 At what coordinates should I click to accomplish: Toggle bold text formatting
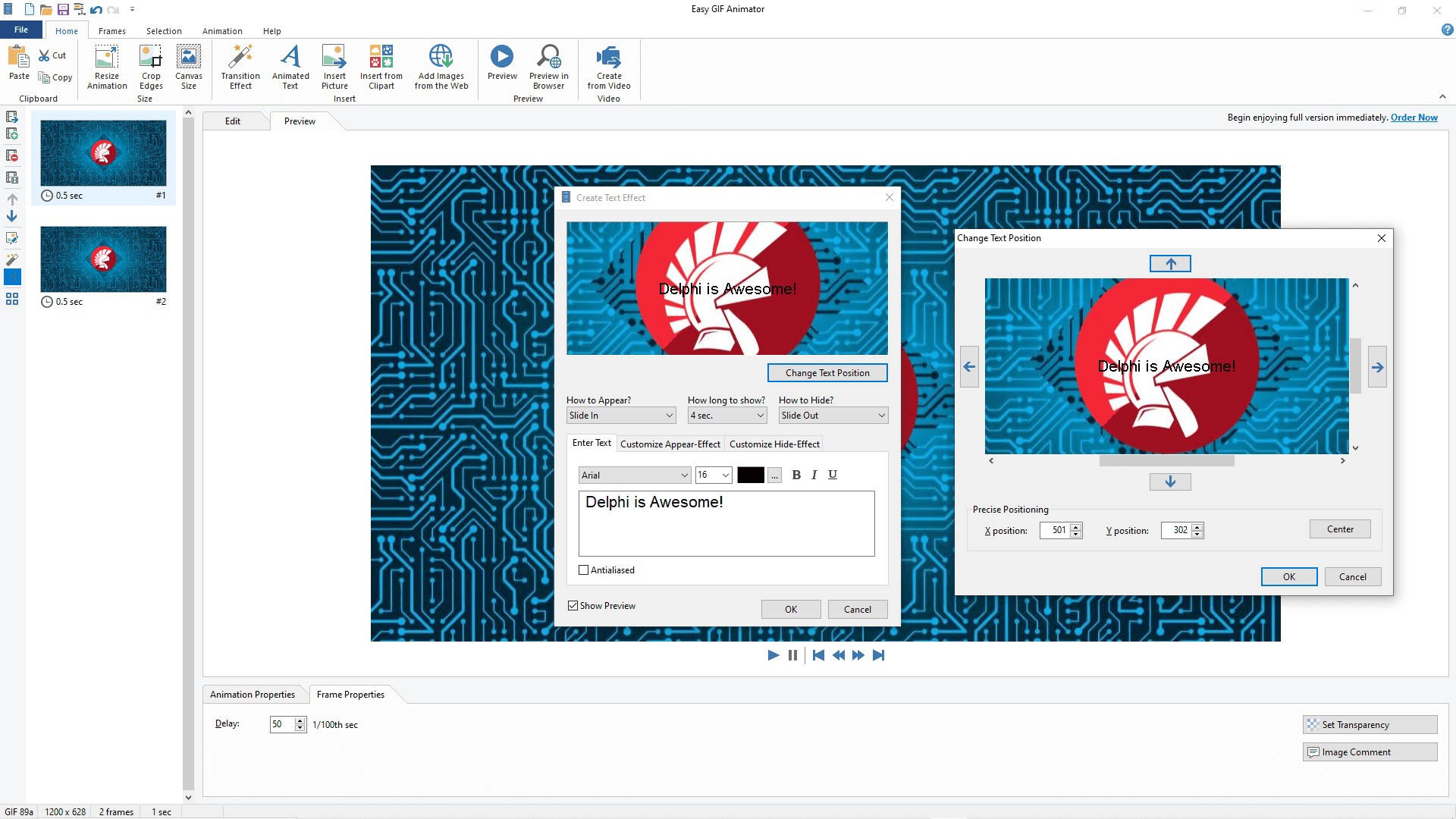coord(796,475)
